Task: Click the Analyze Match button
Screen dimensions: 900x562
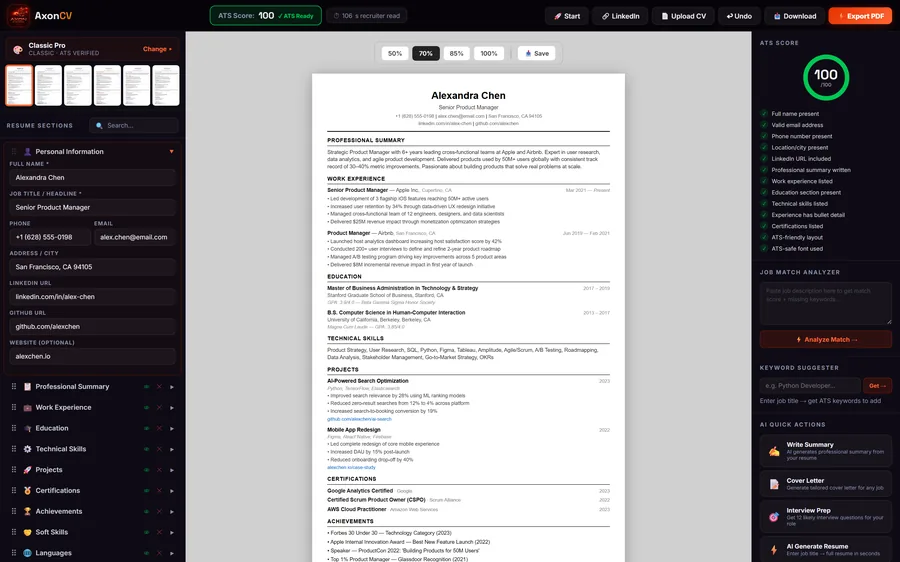Action: (x=826, y=339)
